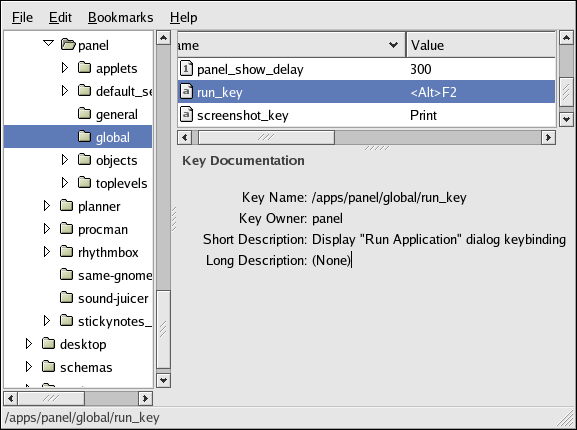This screenshot has width=577, height=430.
Task: Open the Edit menu
Action: tap(60, 17)
